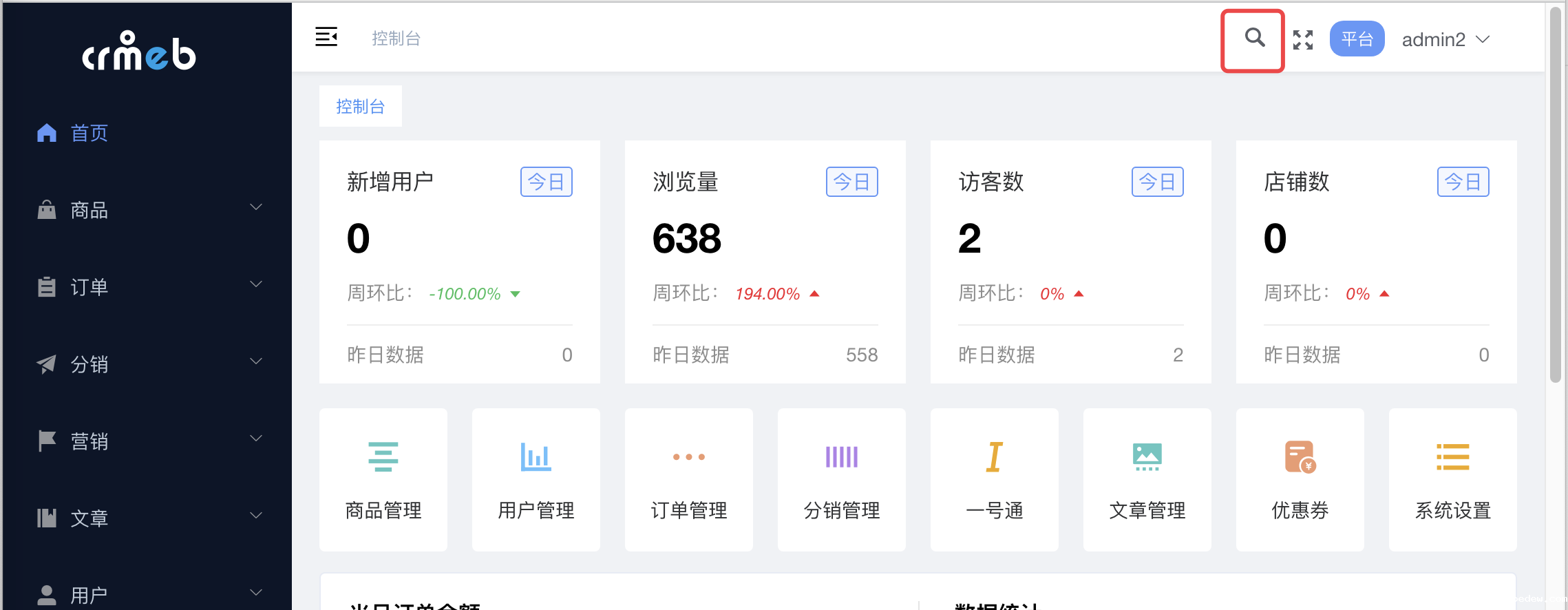1568x610 pixels.
Task: Click the blue 平台 button
Action: [x=1357, y=39]
